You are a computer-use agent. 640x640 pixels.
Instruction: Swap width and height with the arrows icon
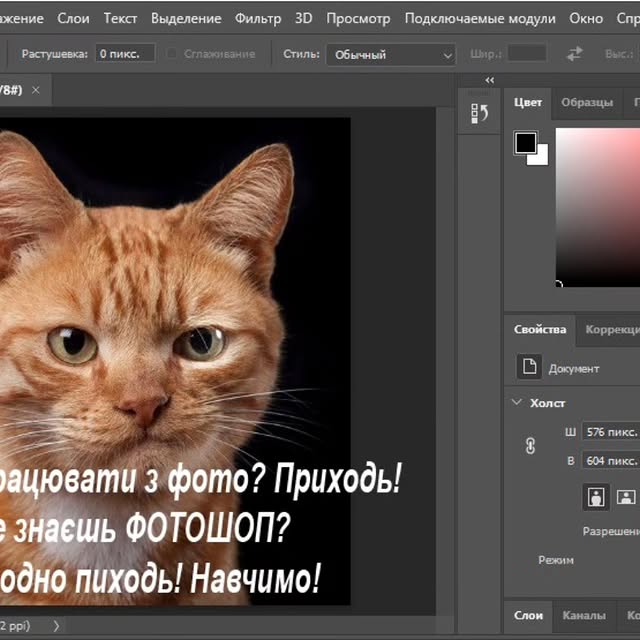(x=575, y=53)
